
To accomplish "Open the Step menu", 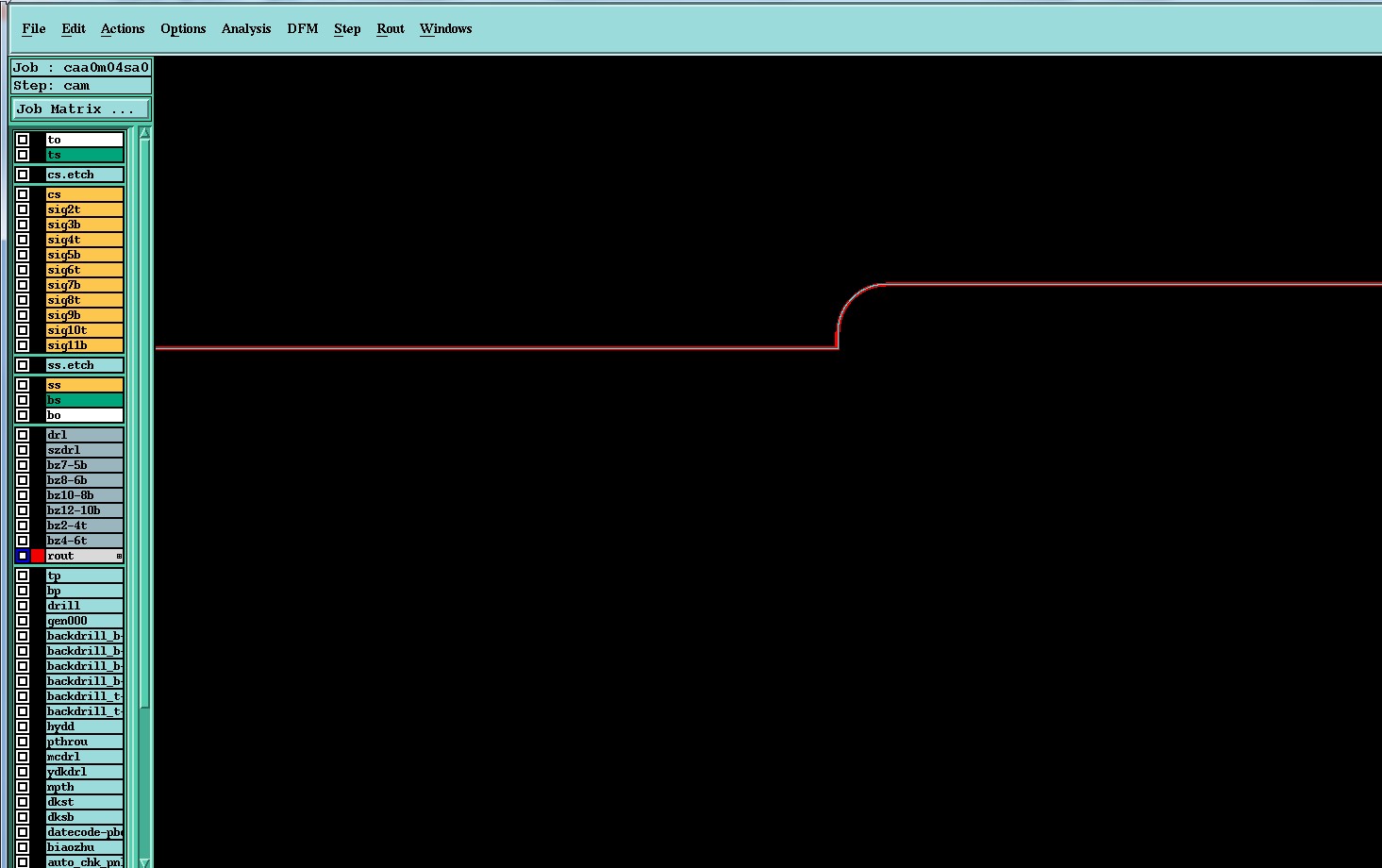I will coord(347,28).
